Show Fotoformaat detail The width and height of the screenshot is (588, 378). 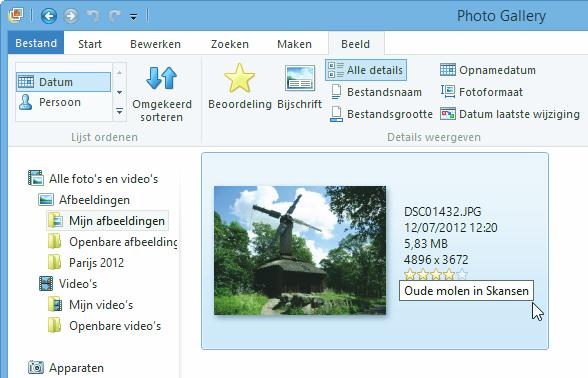[482, 92]
